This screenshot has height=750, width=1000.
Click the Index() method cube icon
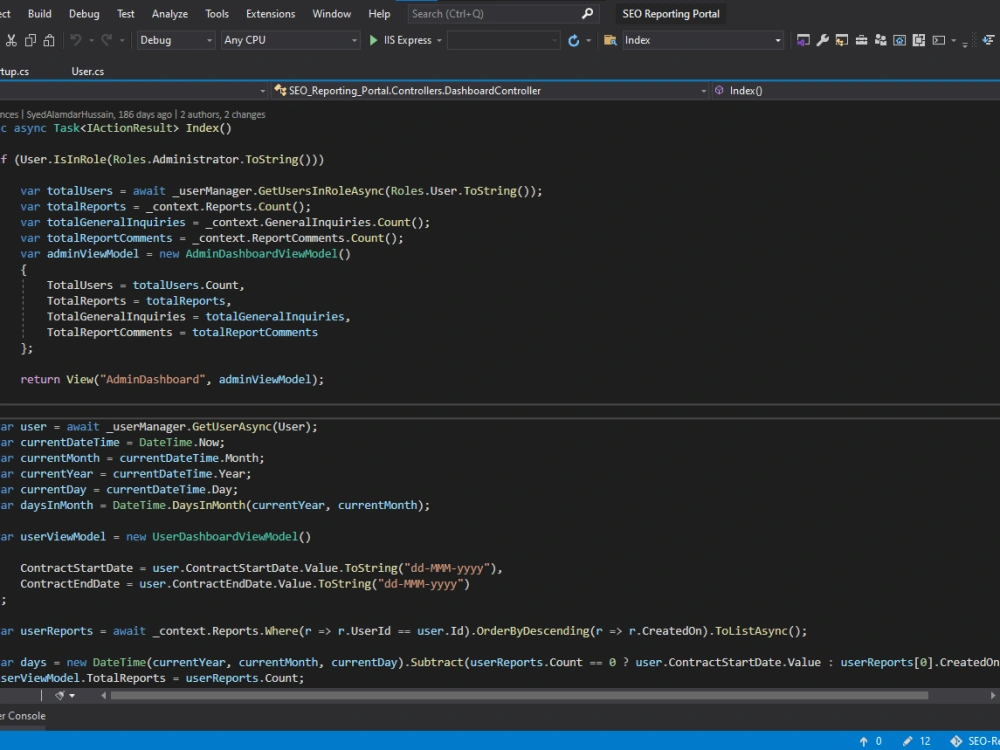coord(719,91)
